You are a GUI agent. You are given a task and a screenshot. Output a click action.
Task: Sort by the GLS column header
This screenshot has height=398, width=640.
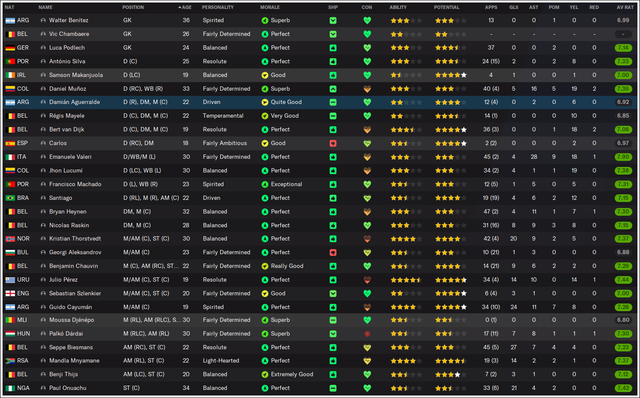tap(513, 7)
